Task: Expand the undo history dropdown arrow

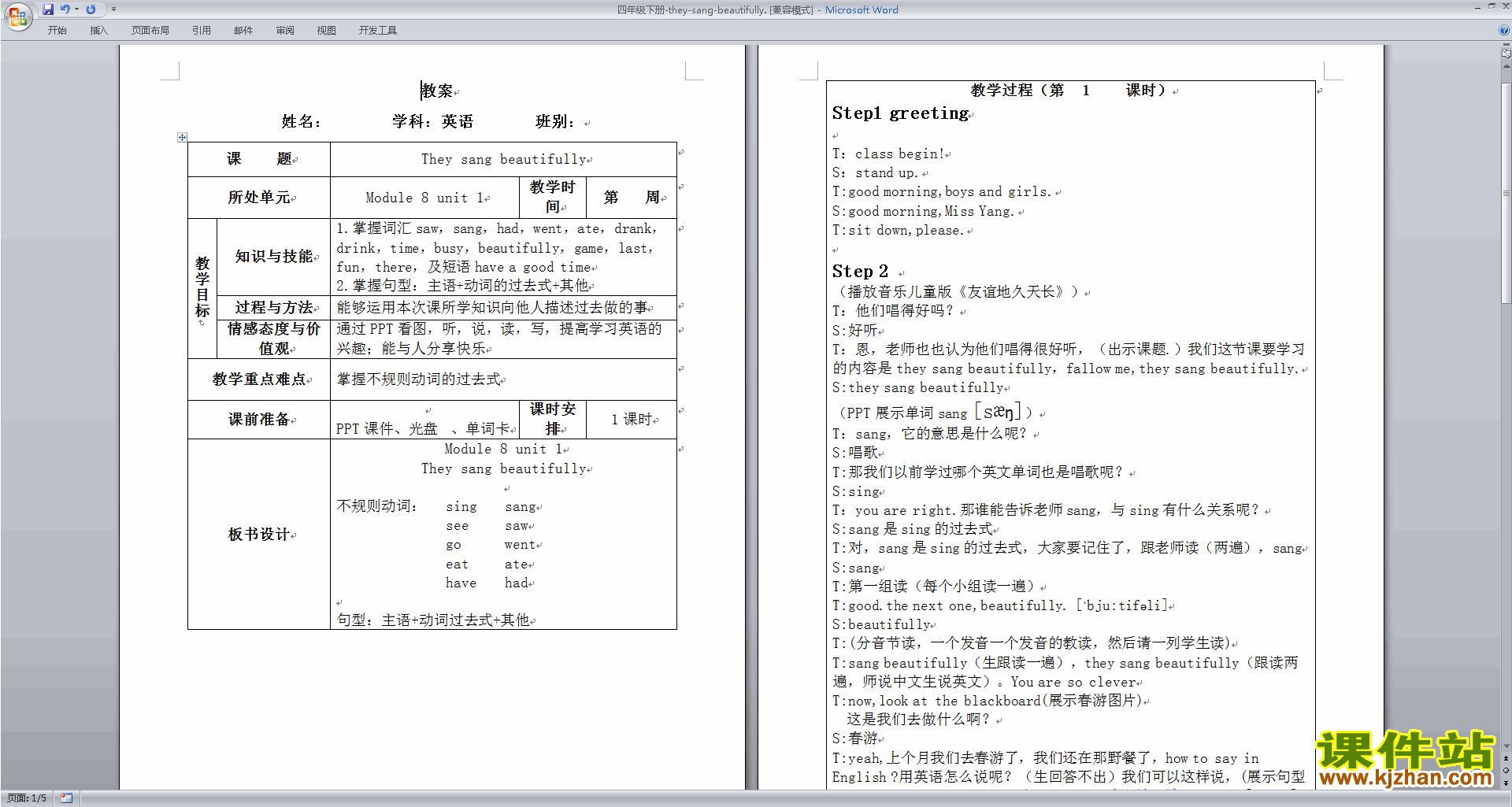Action: 76,9
